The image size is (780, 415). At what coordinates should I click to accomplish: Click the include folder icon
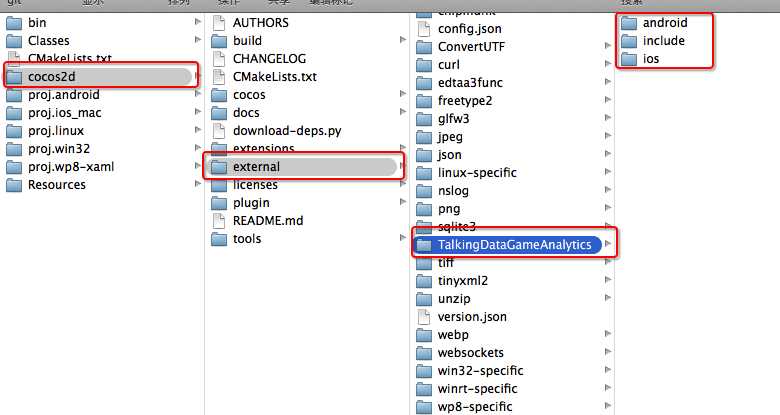point(629,41)
